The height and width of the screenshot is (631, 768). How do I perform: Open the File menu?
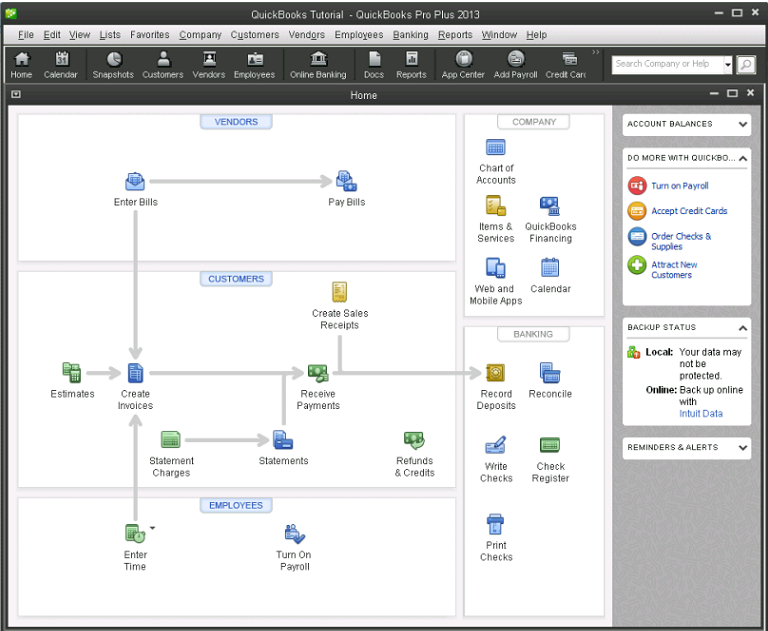(26, 35)
